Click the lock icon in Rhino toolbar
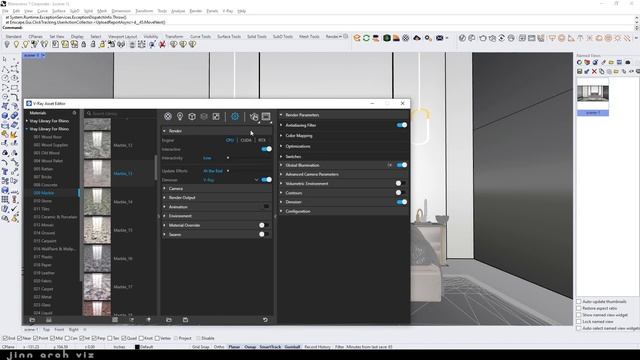The image size is (640, 360). (84, 44)
